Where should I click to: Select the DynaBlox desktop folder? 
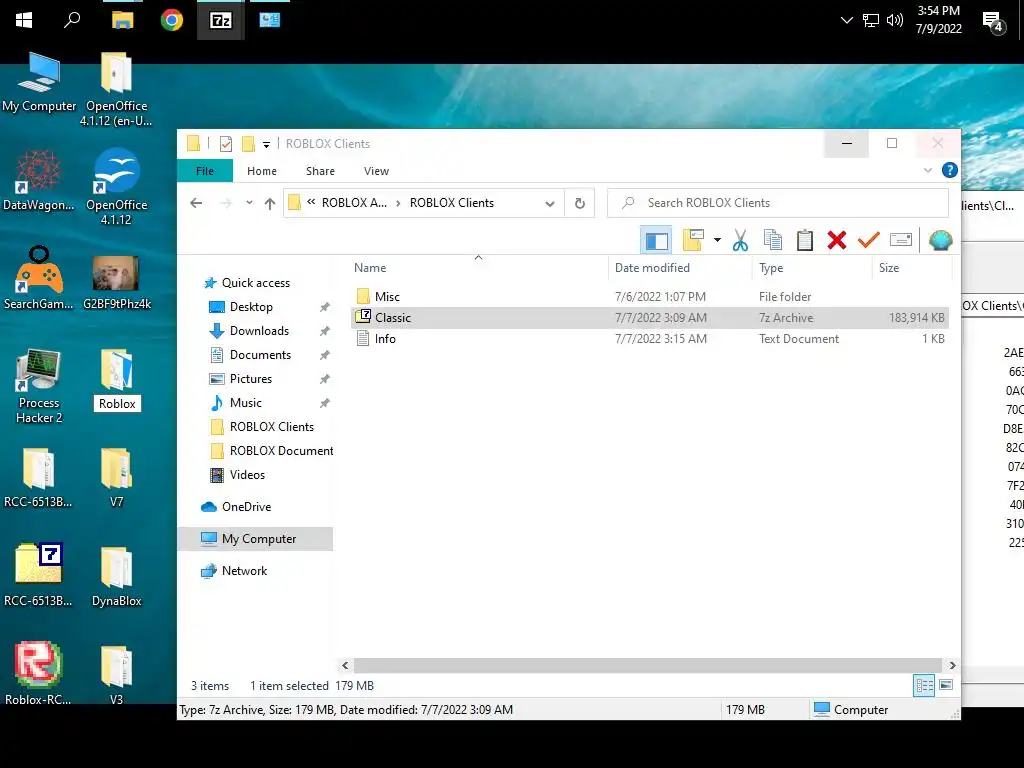[117, 577]
